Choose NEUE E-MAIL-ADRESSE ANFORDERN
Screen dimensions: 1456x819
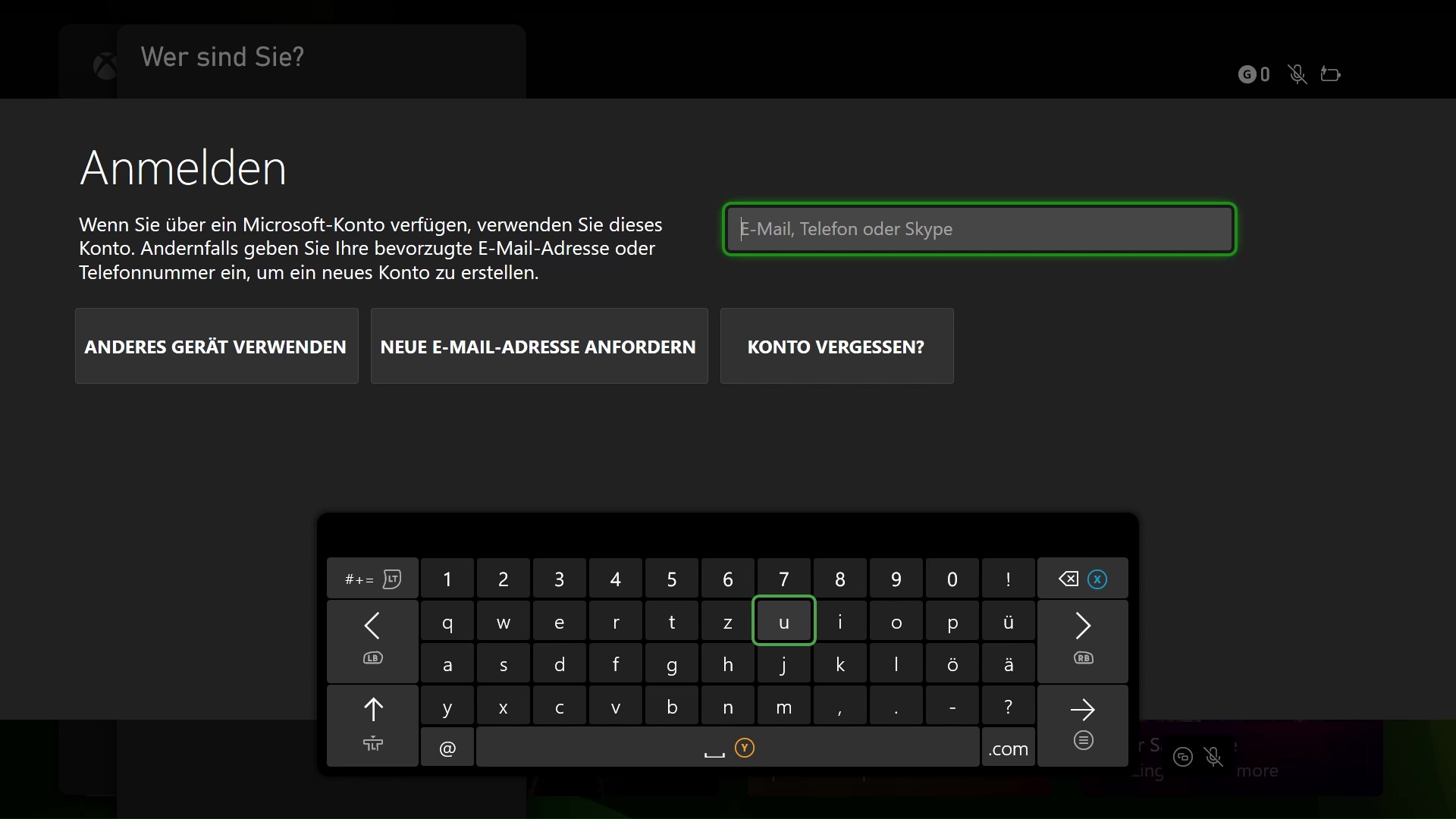[539, 346]
